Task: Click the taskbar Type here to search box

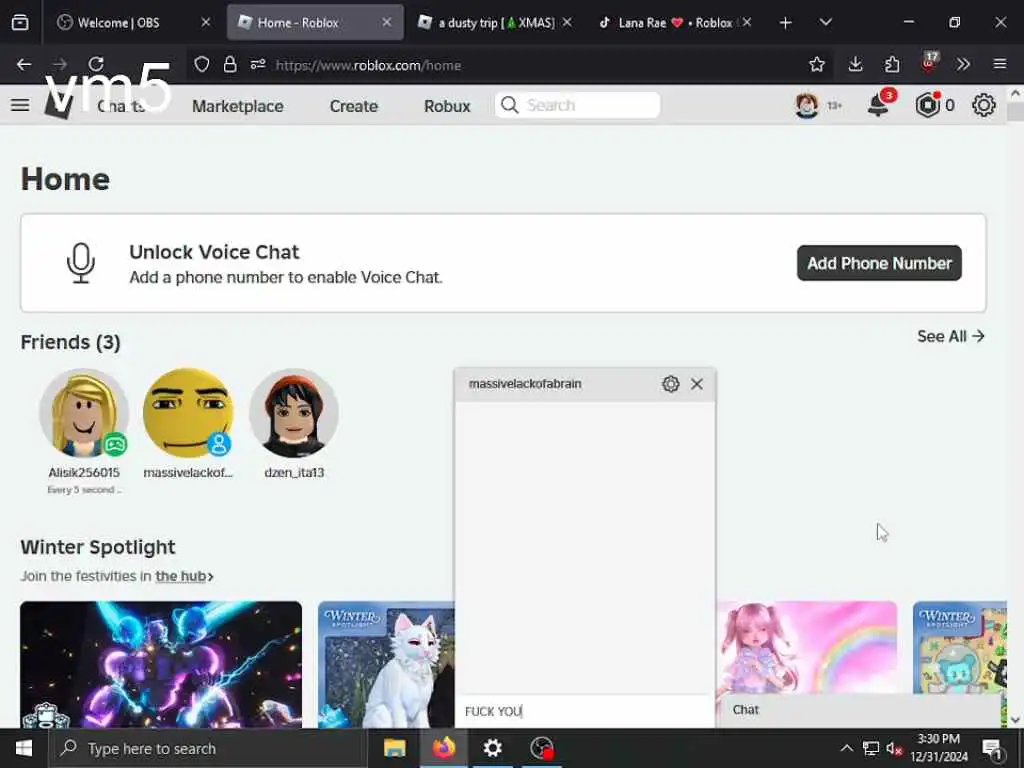Action: pyautogui.click(x=208, y=748)
